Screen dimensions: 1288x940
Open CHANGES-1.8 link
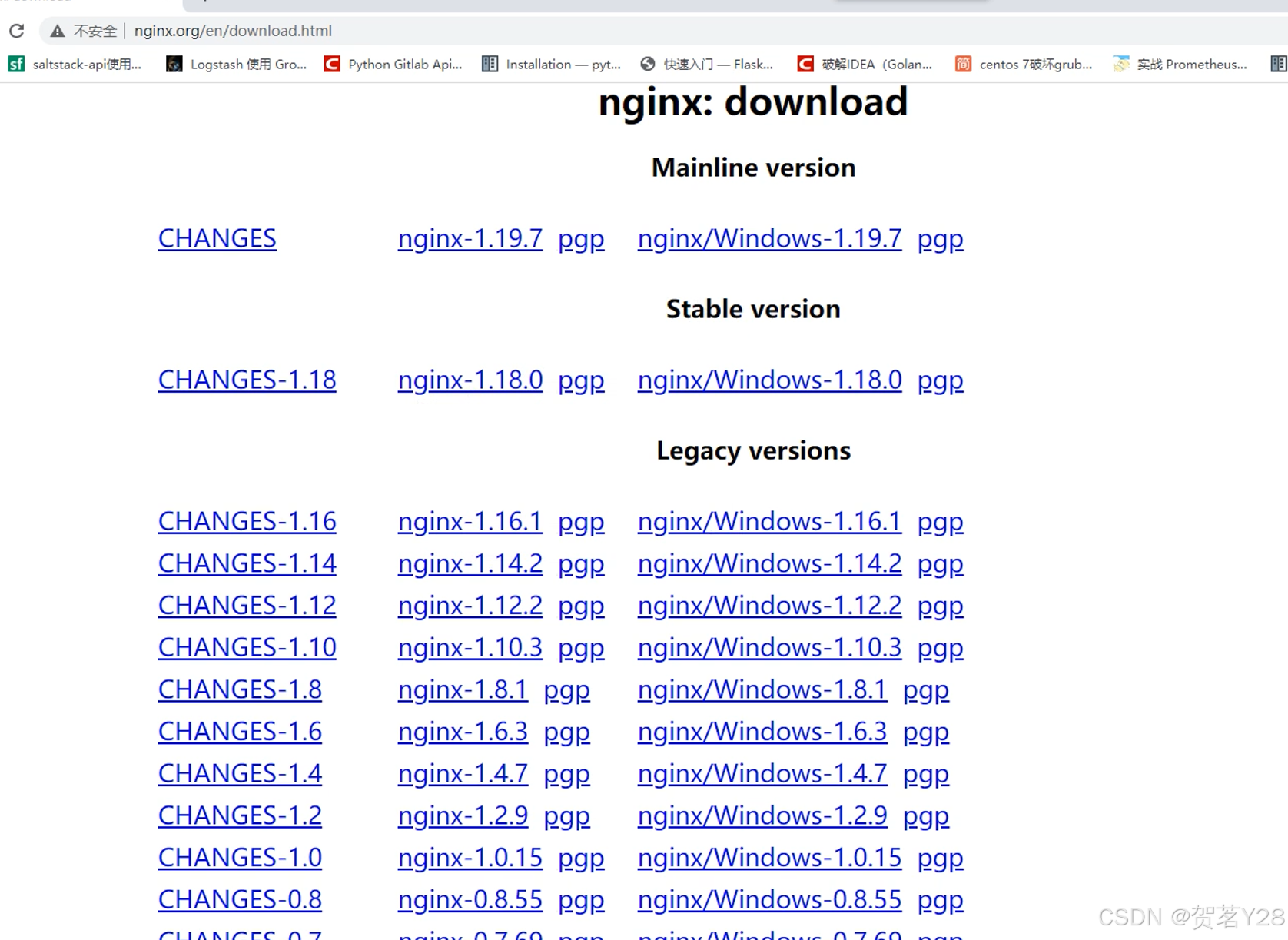click(x=240, y=689)
